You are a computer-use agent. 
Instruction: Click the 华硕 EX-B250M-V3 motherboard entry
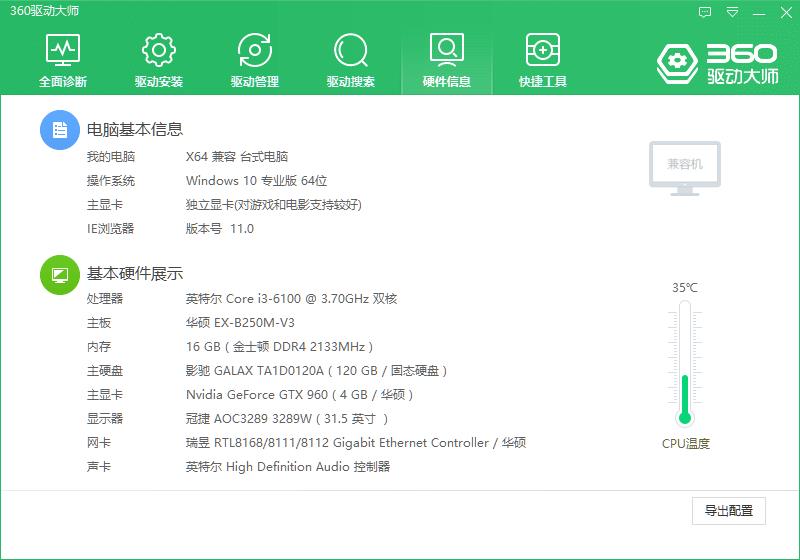(240, 322)
